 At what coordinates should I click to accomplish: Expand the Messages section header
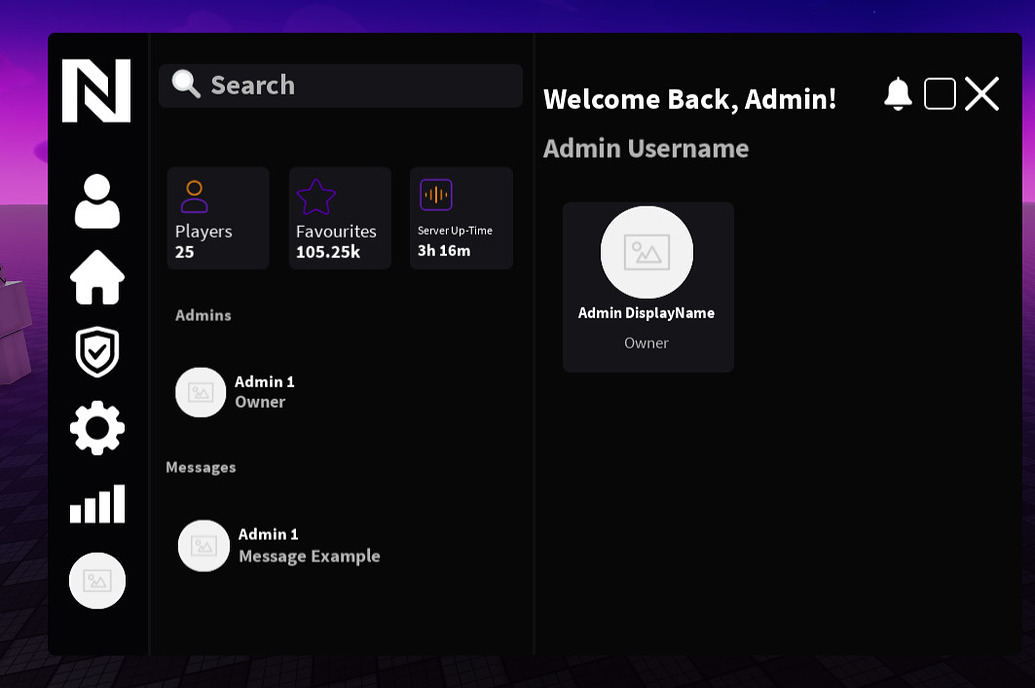coord(201,467)
